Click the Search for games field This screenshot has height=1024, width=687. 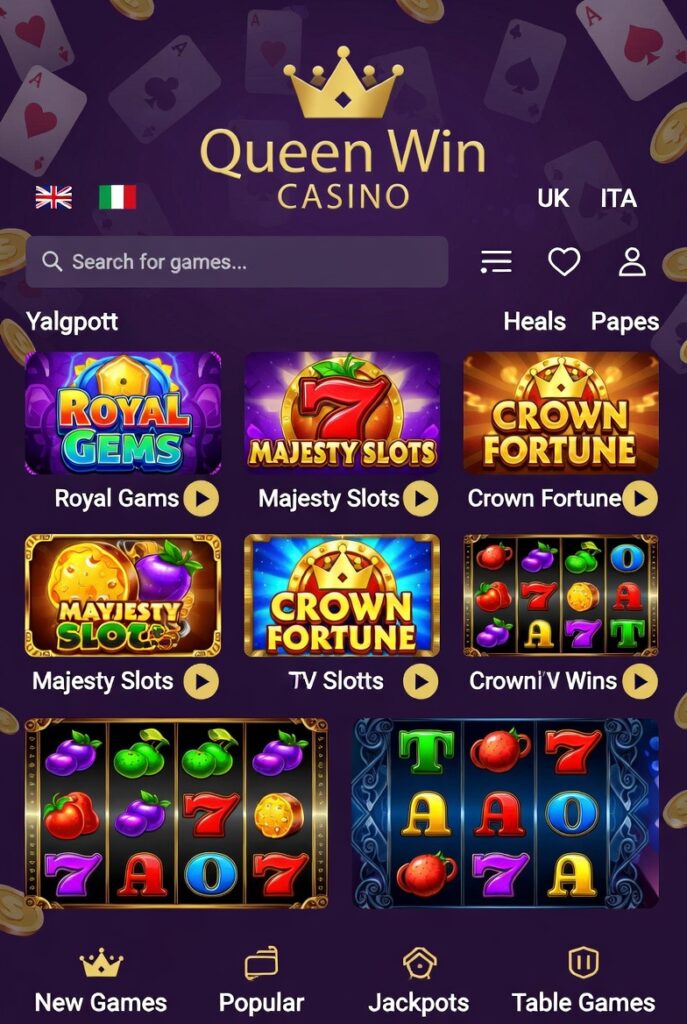237,262
